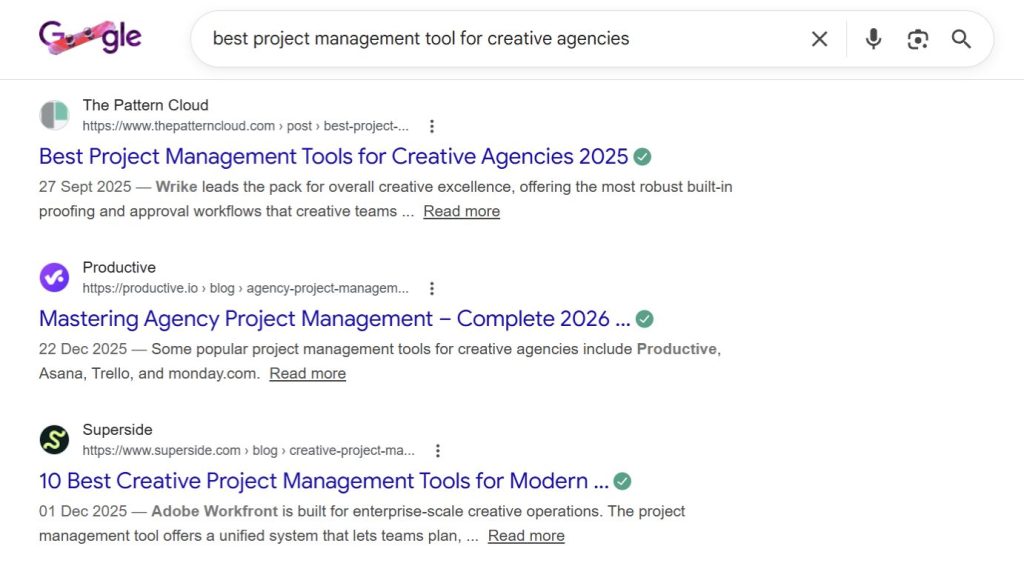This screenshot has height=569, width=1024.
Task: Click thepatterncloud.com URL breadcrumb
Action: pyautogui.click(x=246, y=126)
